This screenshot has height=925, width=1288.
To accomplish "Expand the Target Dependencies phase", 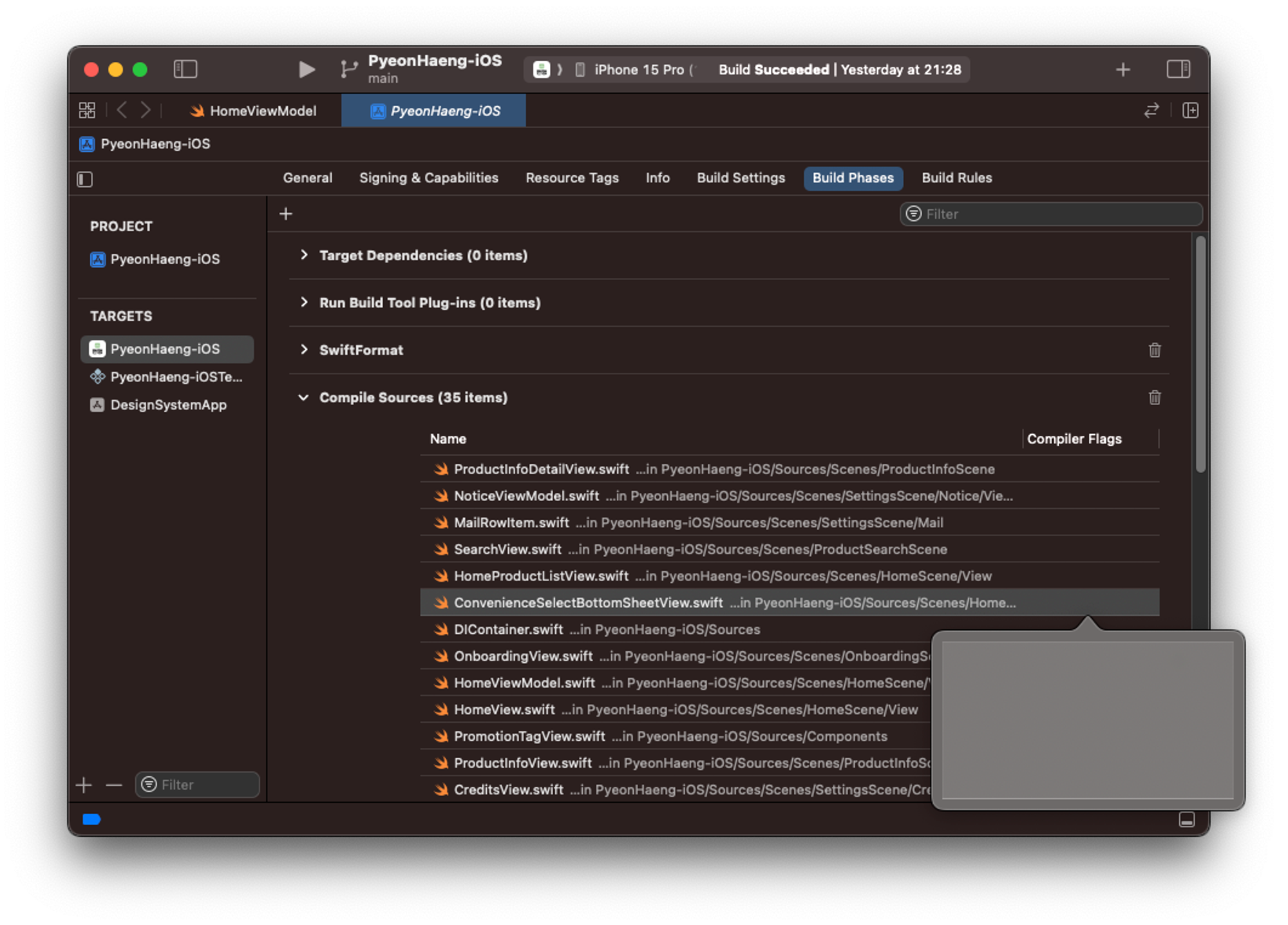I will click(x=304, y=255).
